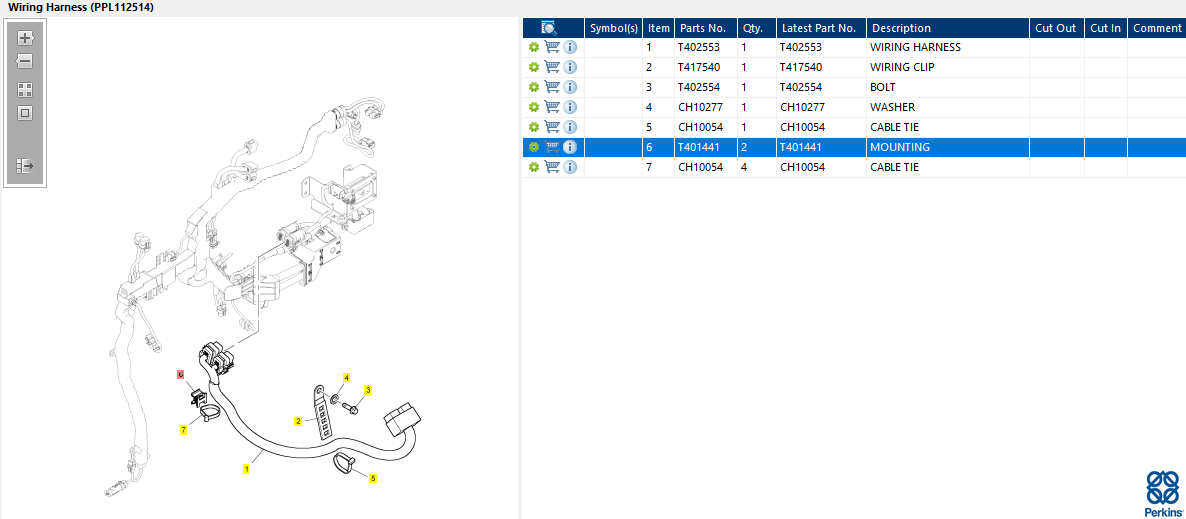Click gear icon for BOLT row

534,87
